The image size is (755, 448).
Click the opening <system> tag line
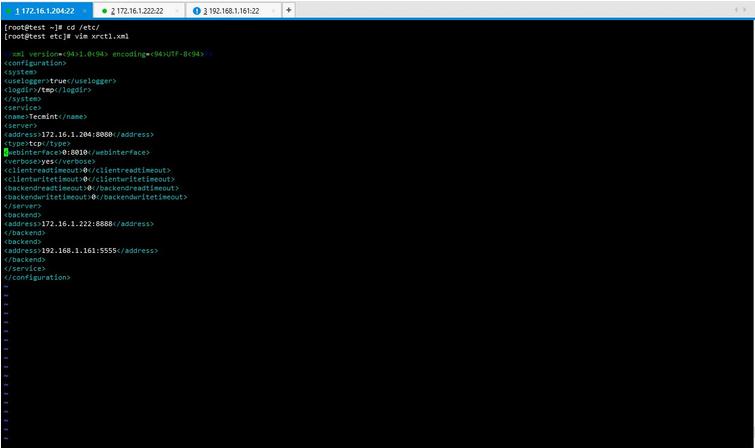pos(20,72)
